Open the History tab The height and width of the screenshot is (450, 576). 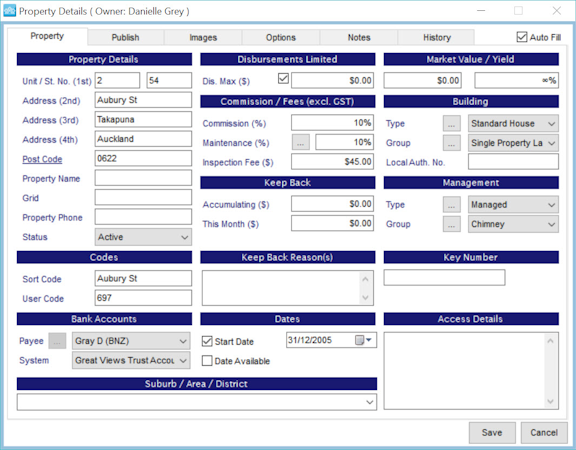(x=436, y=37)
